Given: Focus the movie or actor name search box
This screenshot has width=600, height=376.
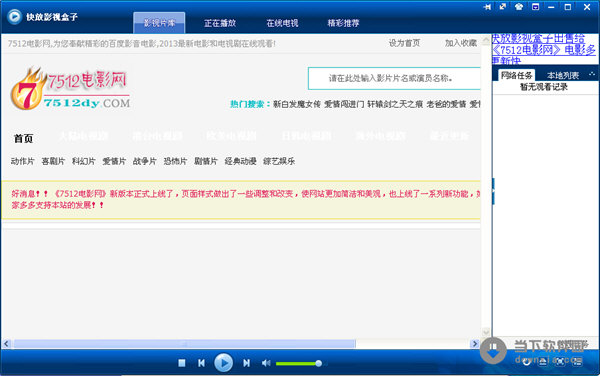Looking at the screenshot, I should point(394,78).
